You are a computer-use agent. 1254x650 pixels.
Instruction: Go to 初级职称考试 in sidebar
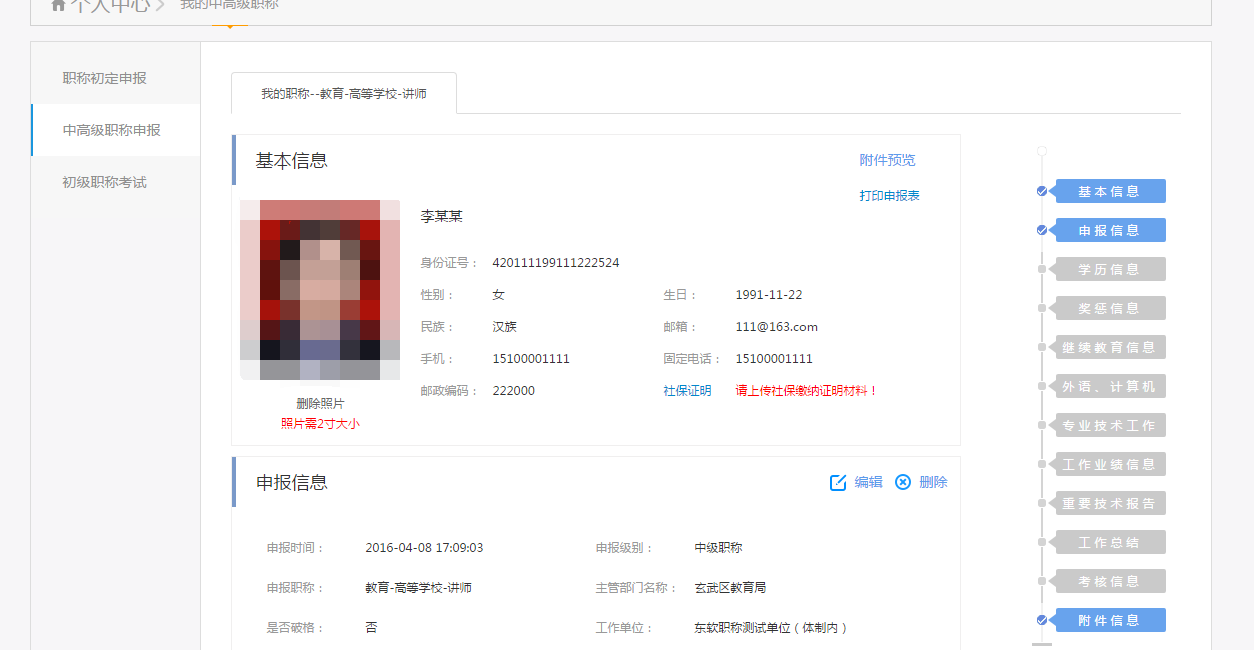[x=104, y=182]
